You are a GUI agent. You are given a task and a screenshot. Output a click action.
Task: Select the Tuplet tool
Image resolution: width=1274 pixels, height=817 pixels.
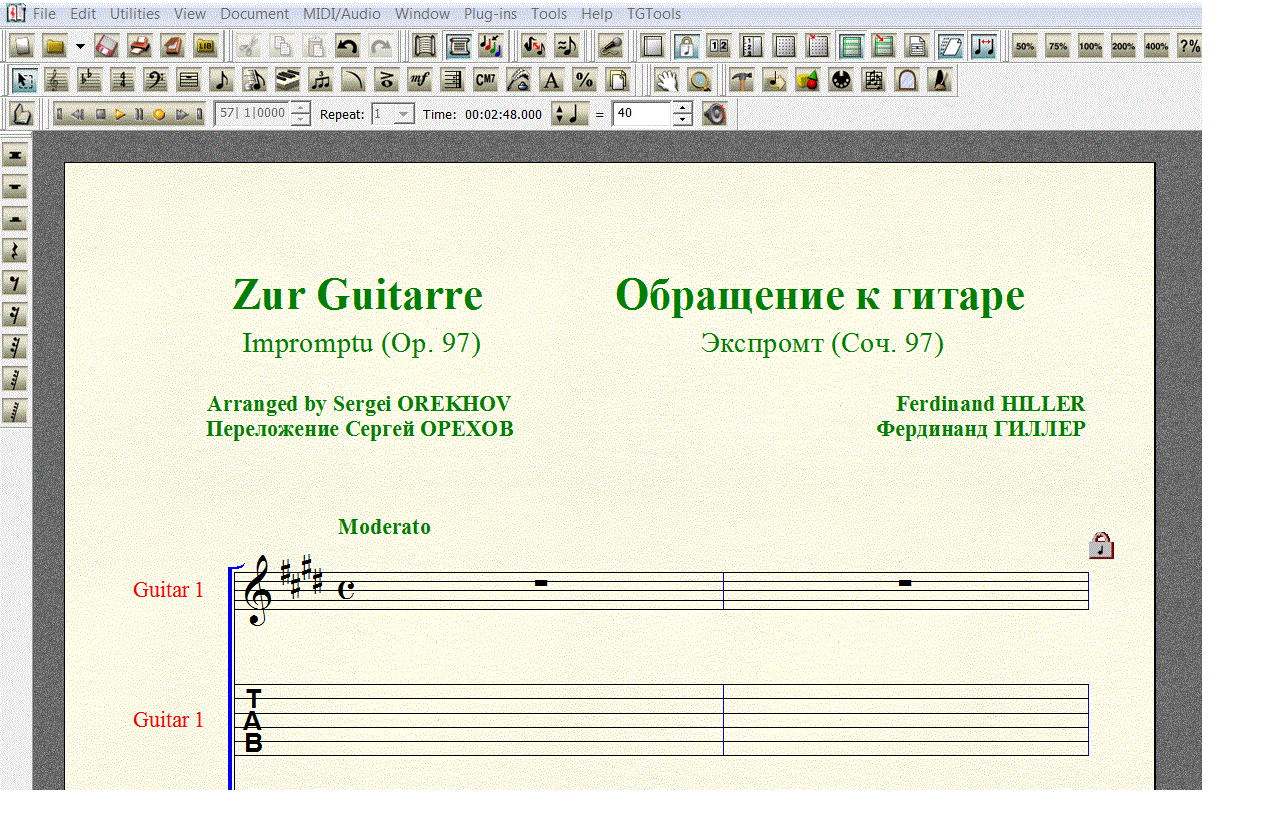pyautogui.click(x=320, y=80)
